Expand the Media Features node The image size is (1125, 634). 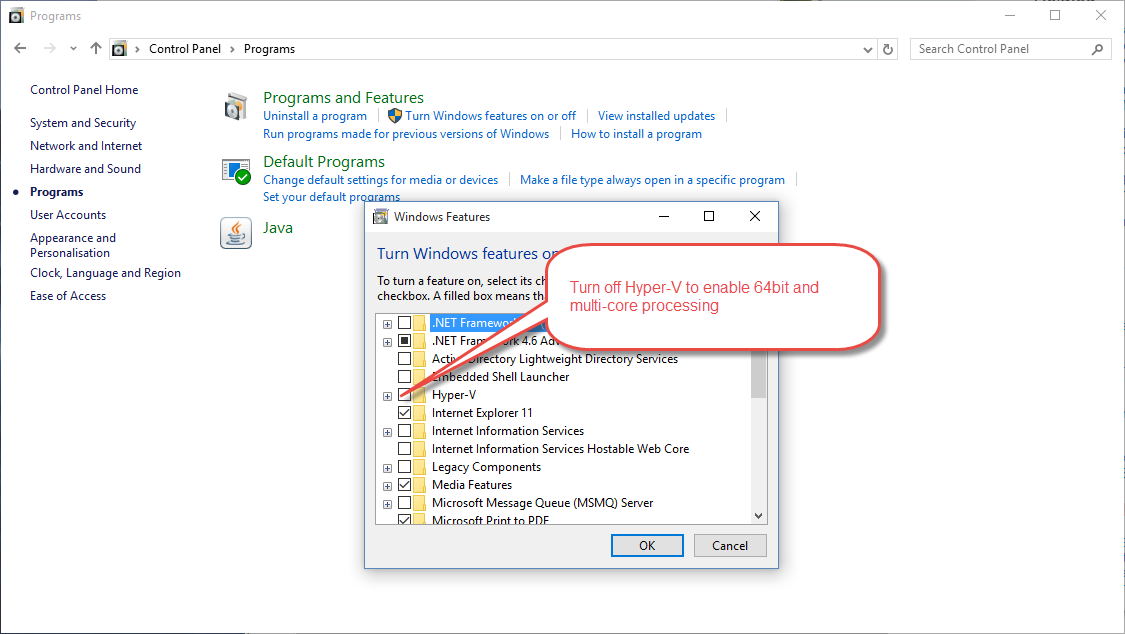pyautogui.click(x=387, y=486)
